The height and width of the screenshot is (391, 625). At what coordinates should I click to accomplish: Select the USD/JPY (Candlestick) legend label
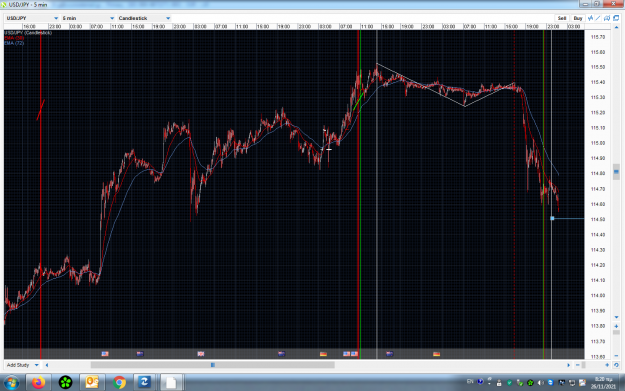[x=28, y=33]
